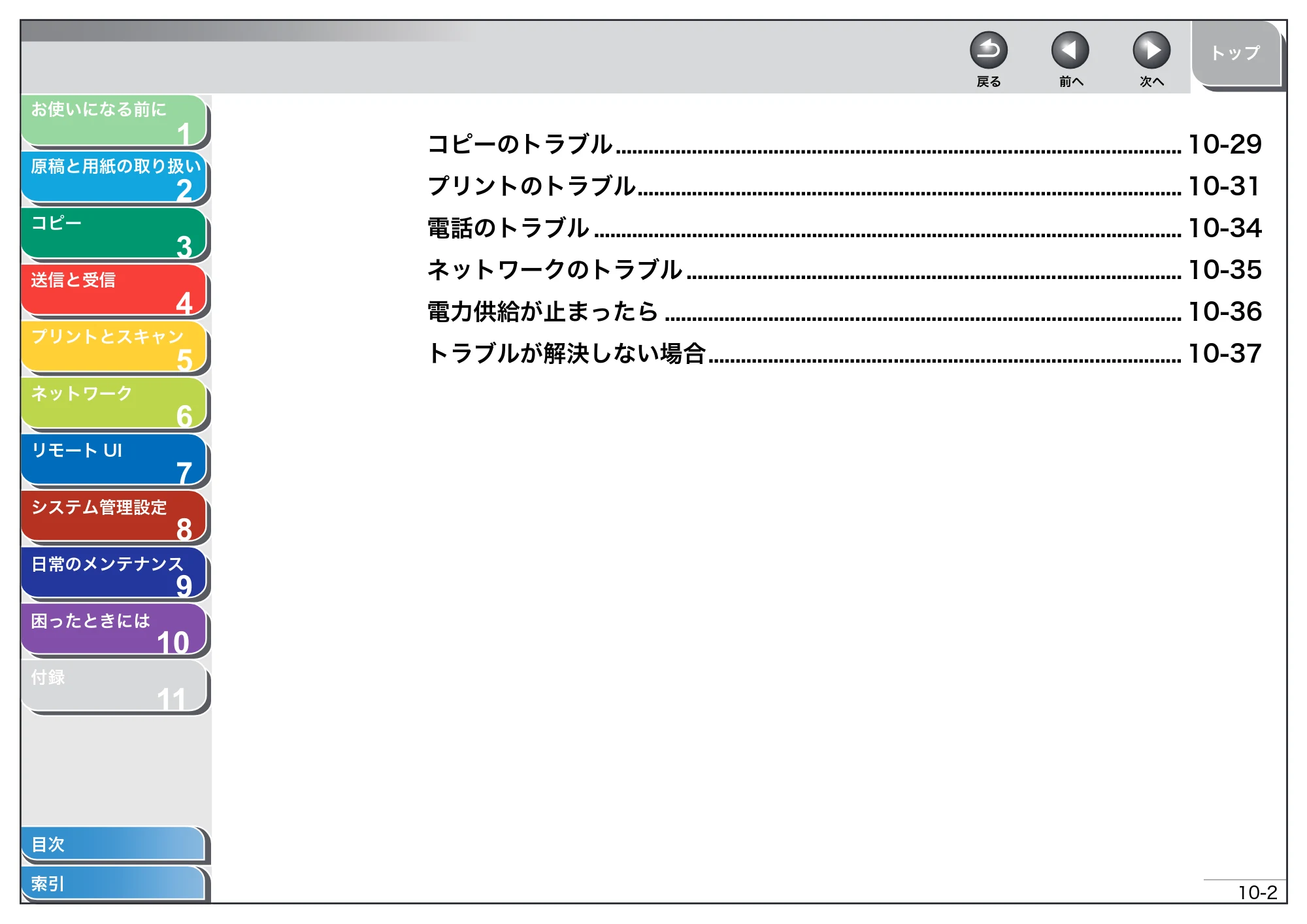Click page number 10-31
Screen dimensions: 1307x924
click(x=1224, y=186)
